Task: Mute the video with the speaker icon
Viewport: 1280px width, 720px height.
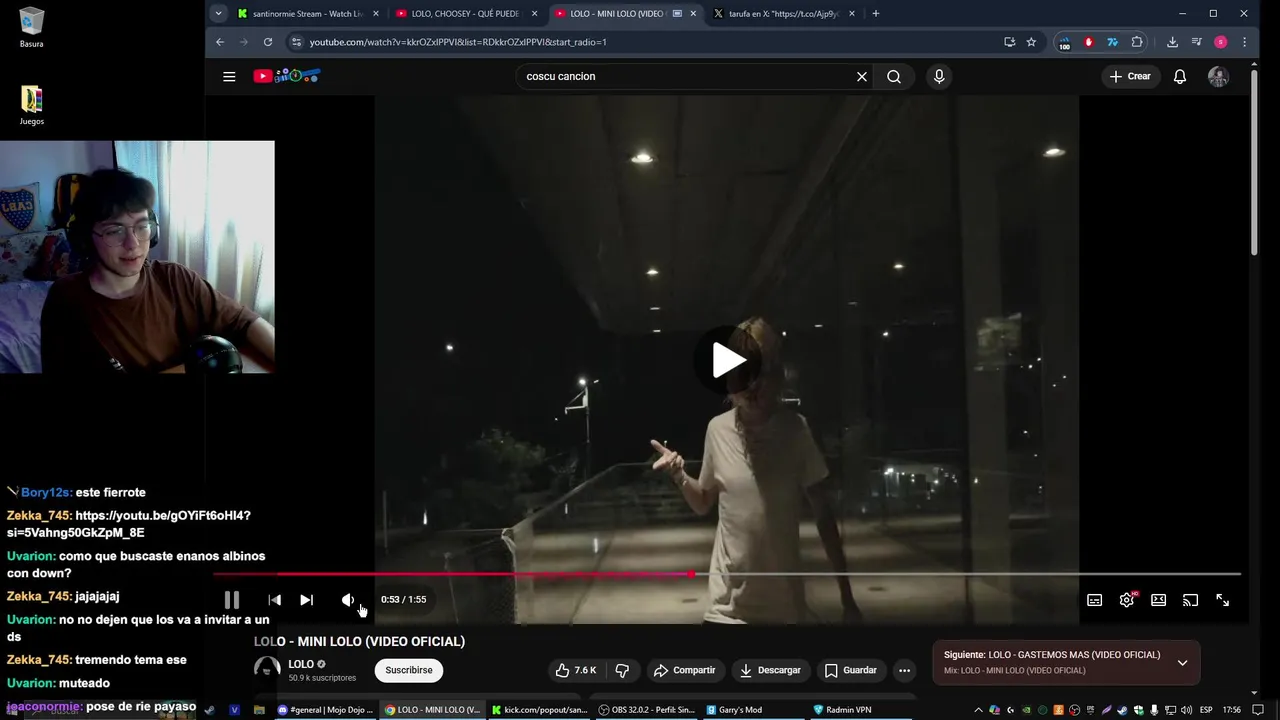Action: click(347, 600)
